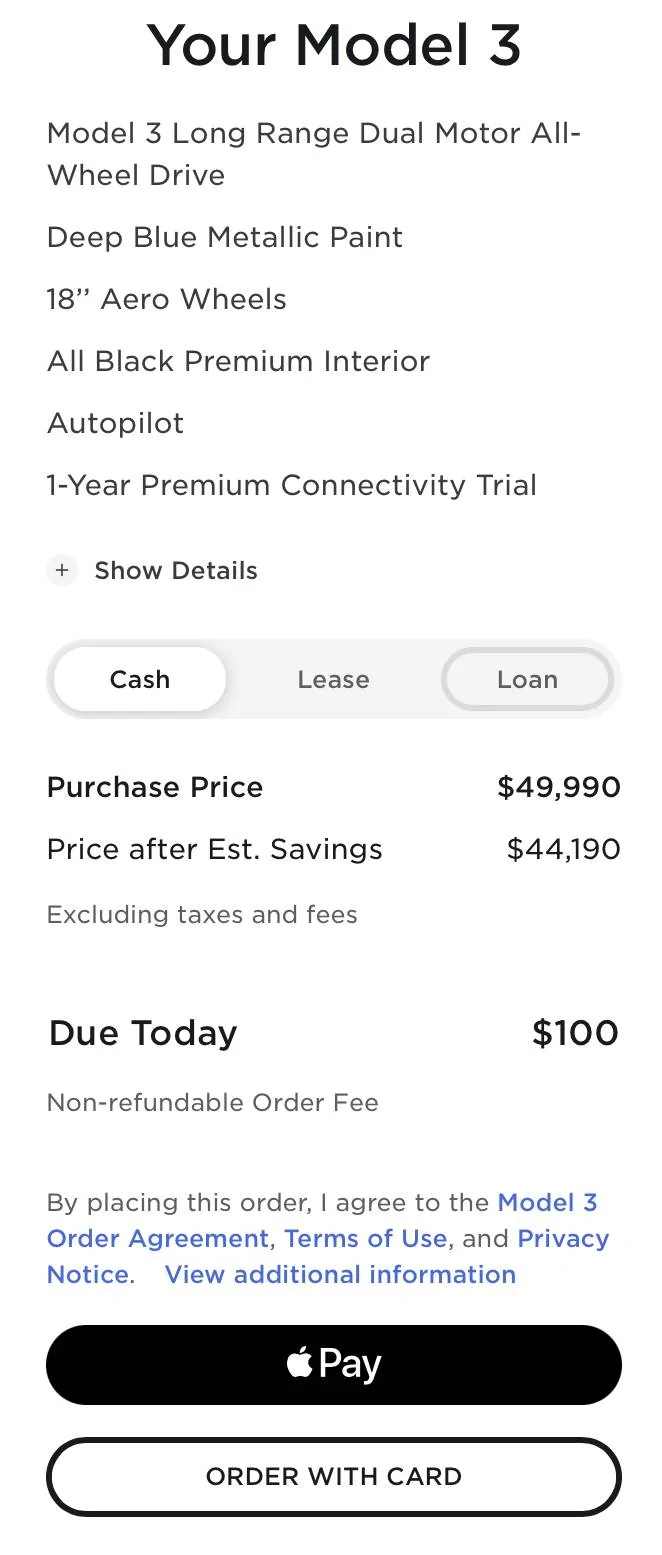Click the $44,190 price after savings
Image resolution: width=662 pixels, height=1555 pixels.
click(x=563, y=849)
